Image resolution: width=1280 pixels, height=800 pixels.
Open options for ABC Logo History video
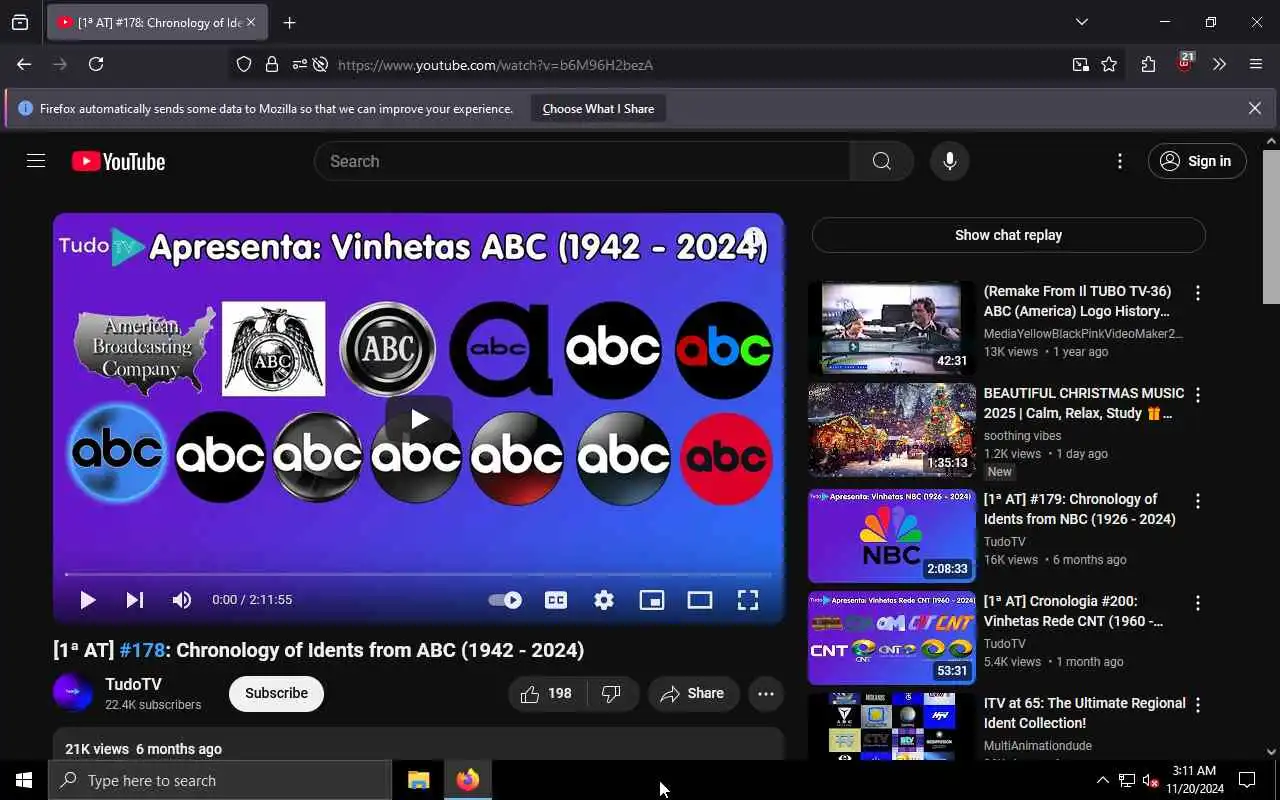[x=1197, y=293]
